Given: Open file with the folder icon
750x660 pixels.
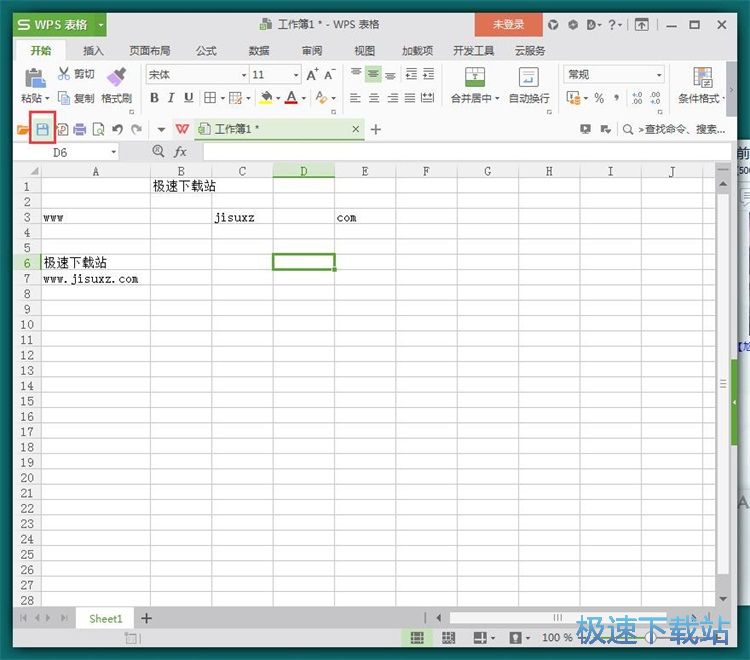Looking at the screenshot, I should pyautogui.click(x=22, y=130).
